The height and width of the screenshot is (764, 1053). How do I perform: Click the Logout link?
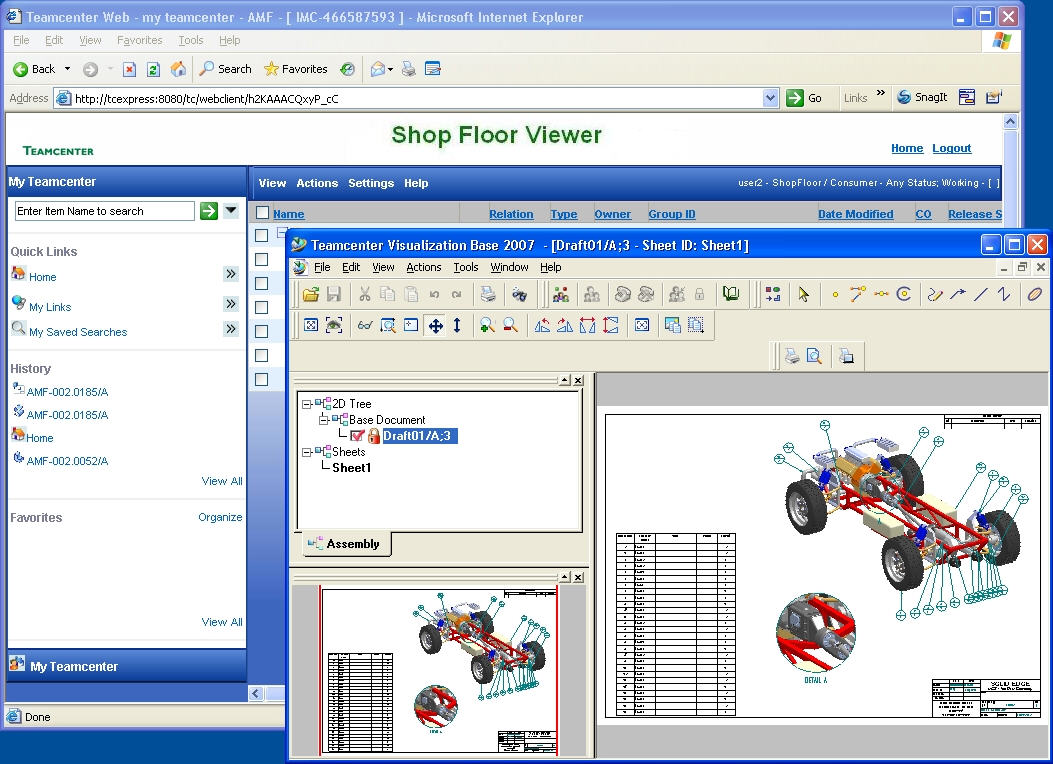[952, 148]
